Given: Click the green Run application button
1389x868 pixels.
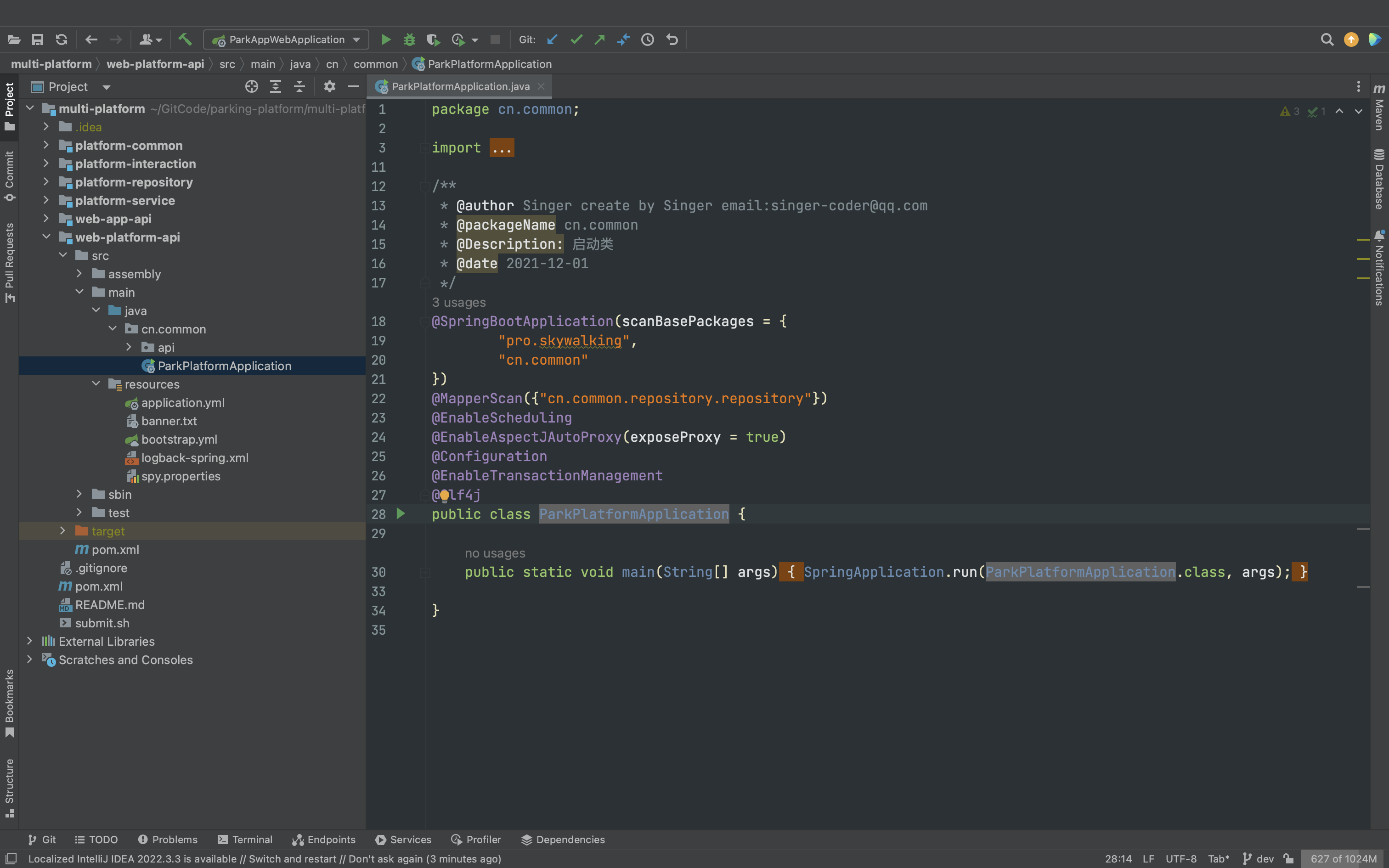Looking at the screenshot, I should [386, 39].
